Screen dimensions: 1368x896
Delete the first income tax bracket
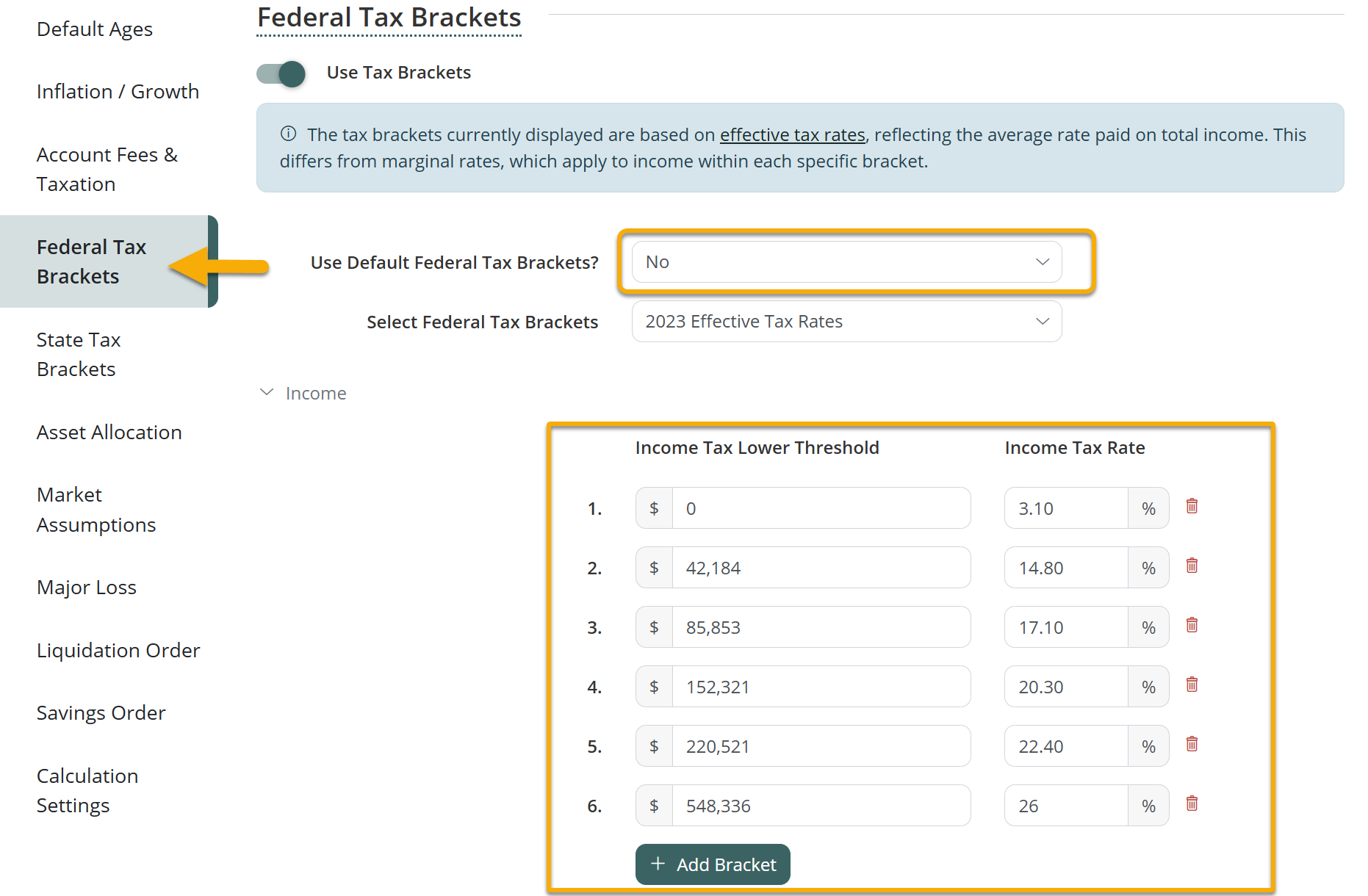pos(1192,507)
